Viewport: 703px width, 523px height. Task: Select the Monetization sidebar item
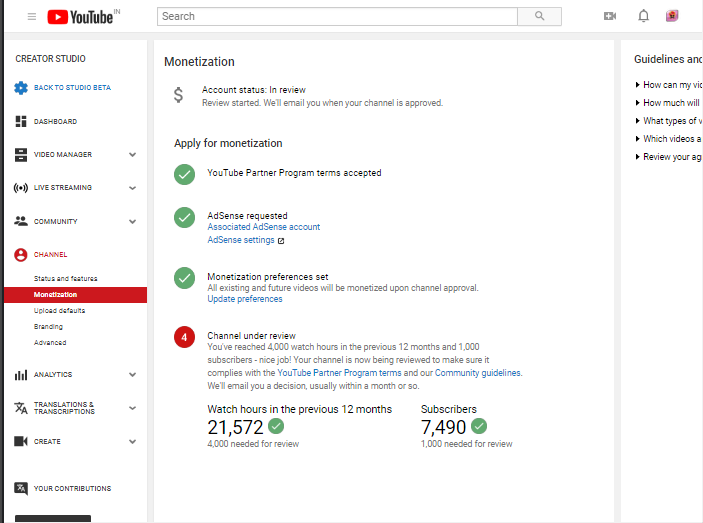point(75,294)
